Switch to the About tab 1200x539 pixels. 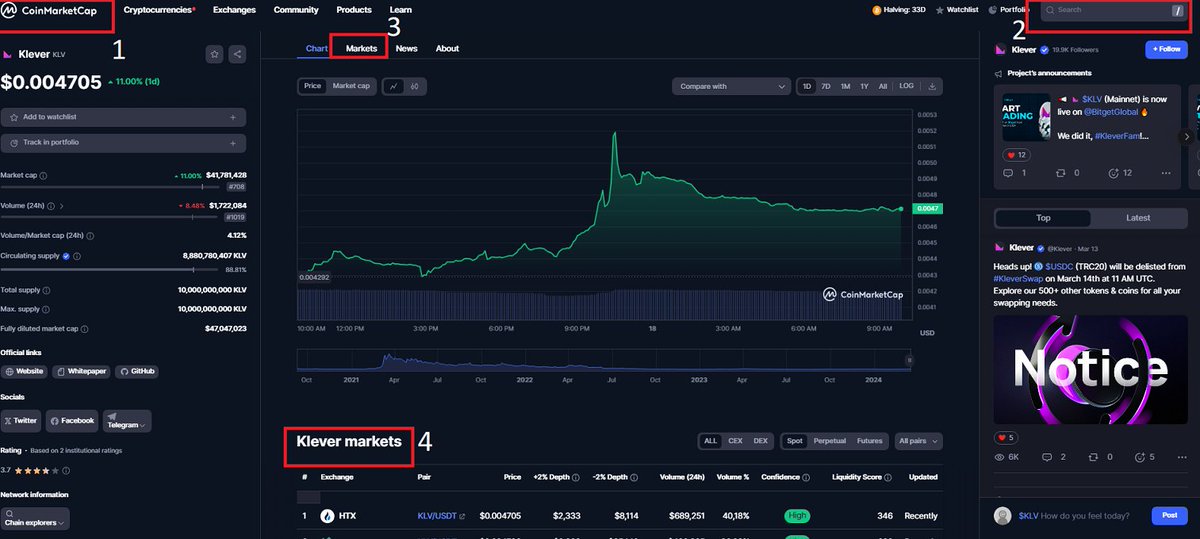[x=447, y=48]
